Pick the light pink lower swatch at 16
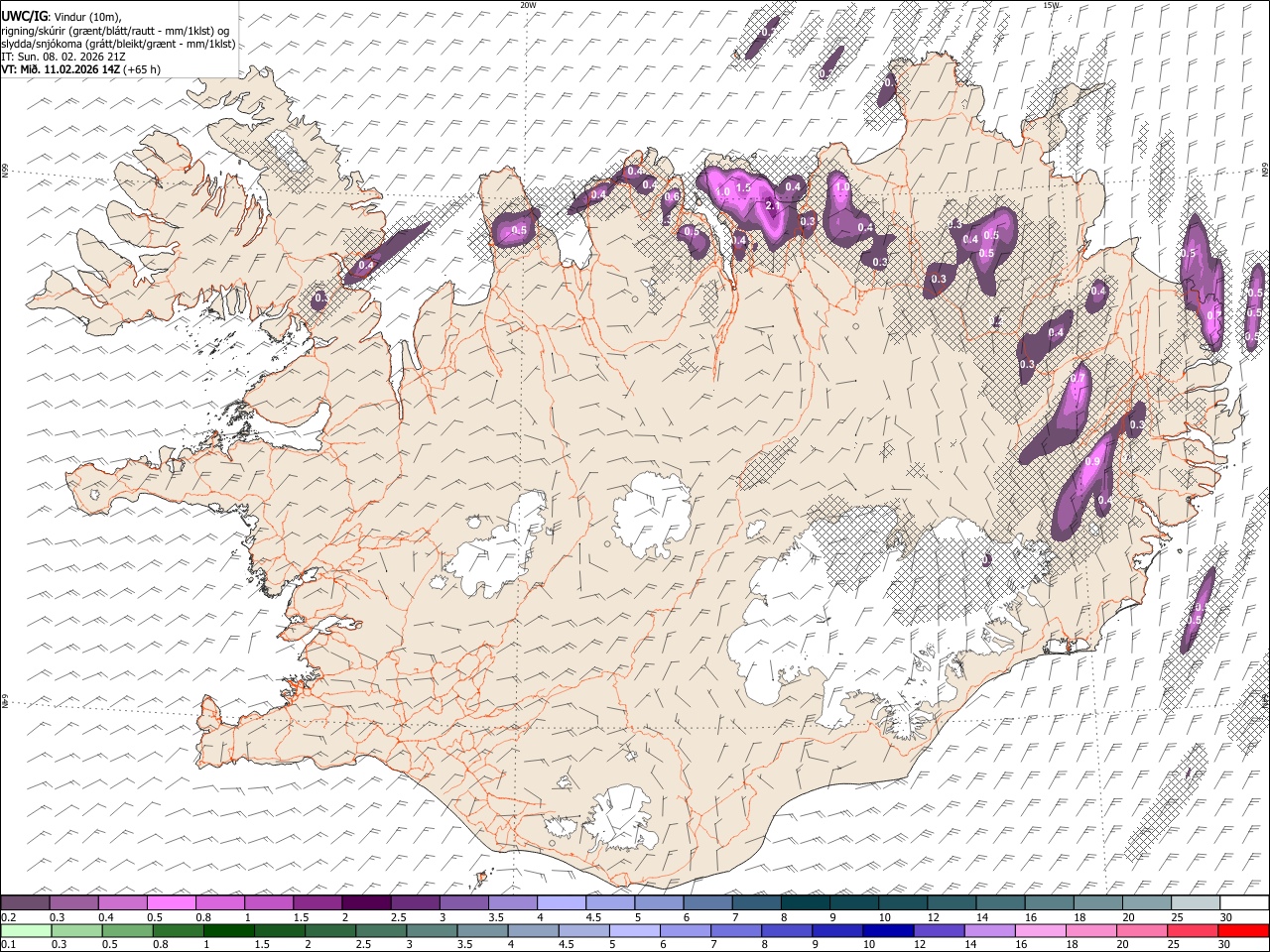This screenshot has width=1270, height=952. pyautogui.click(x=1042, y=930)
